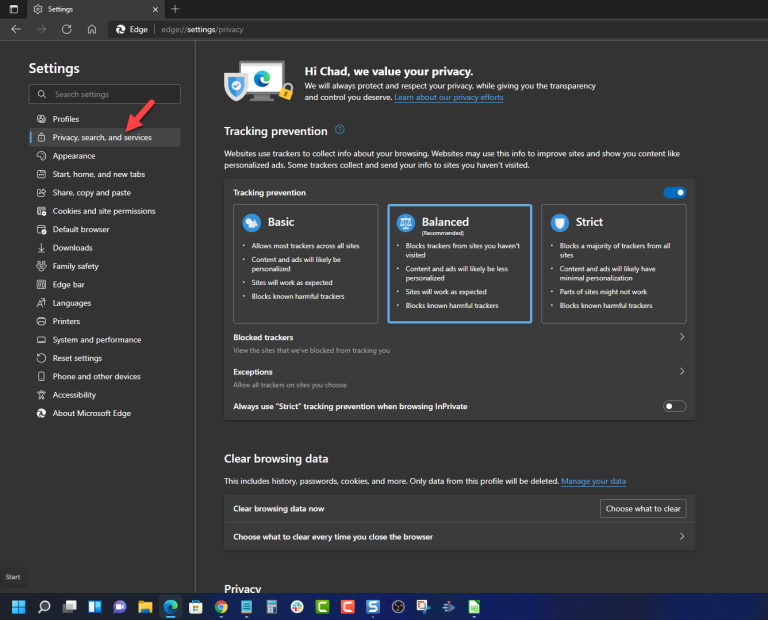Viewport: 768px width, 620px height.
Task: Open a new tab with plus icon
Action: click(175, 9)
